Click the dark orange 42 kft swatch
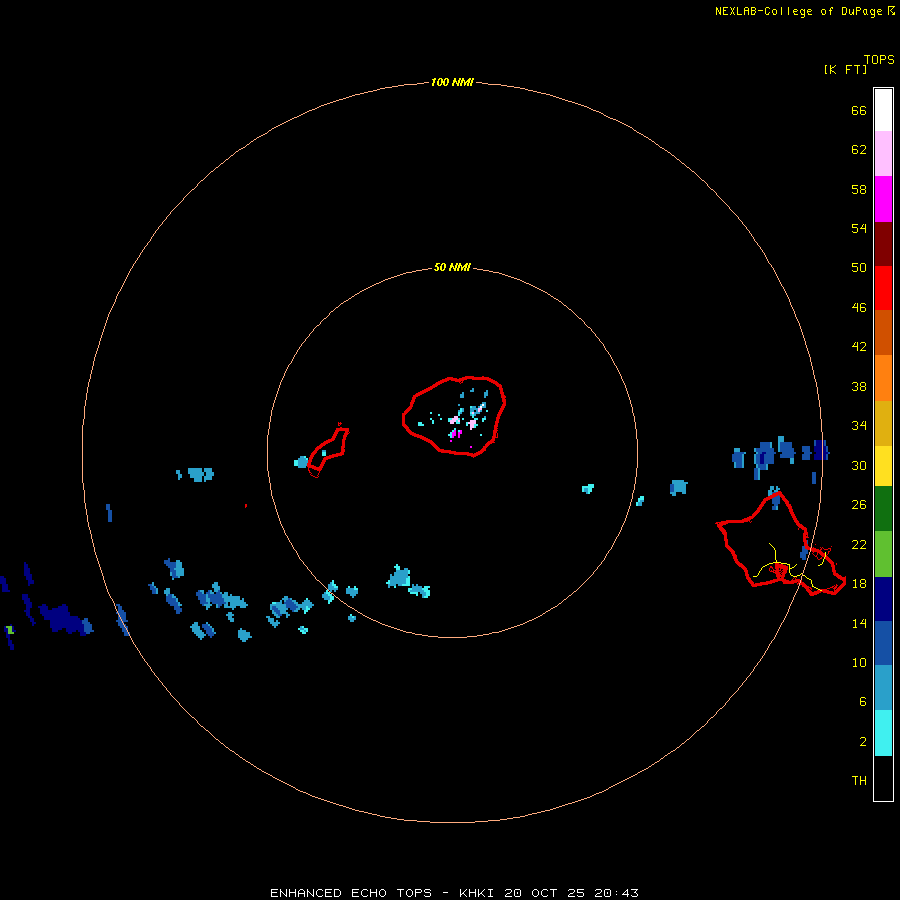900x900 pixels. 883,332
